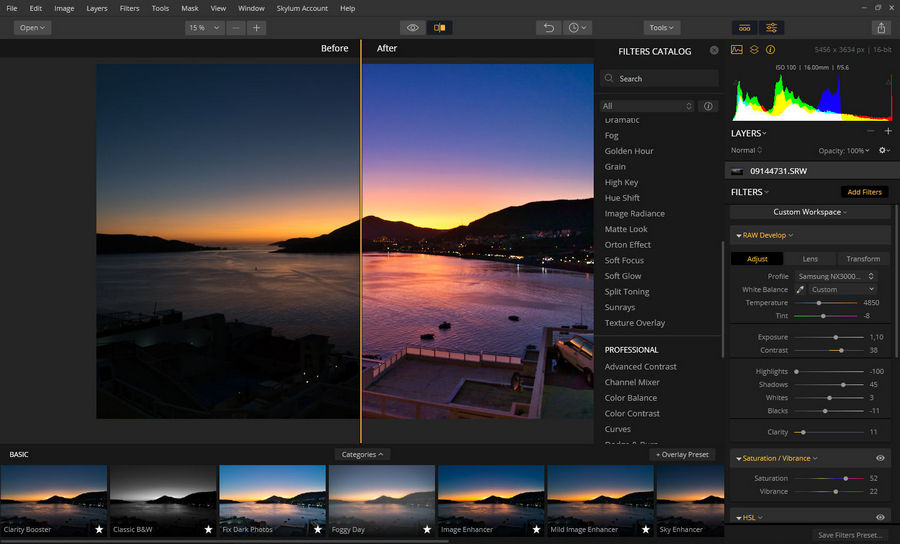Open the LAYERS panel header dropdown
The image size is (900, 544).
coord(748,133)
